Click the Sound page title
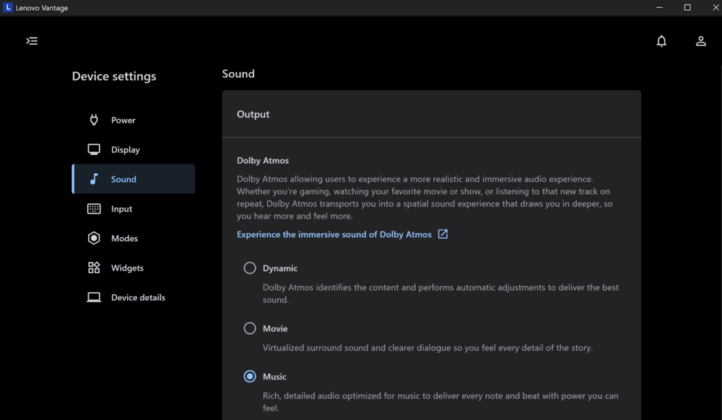Screen dimensions: 722x420 tap(238, 74)
